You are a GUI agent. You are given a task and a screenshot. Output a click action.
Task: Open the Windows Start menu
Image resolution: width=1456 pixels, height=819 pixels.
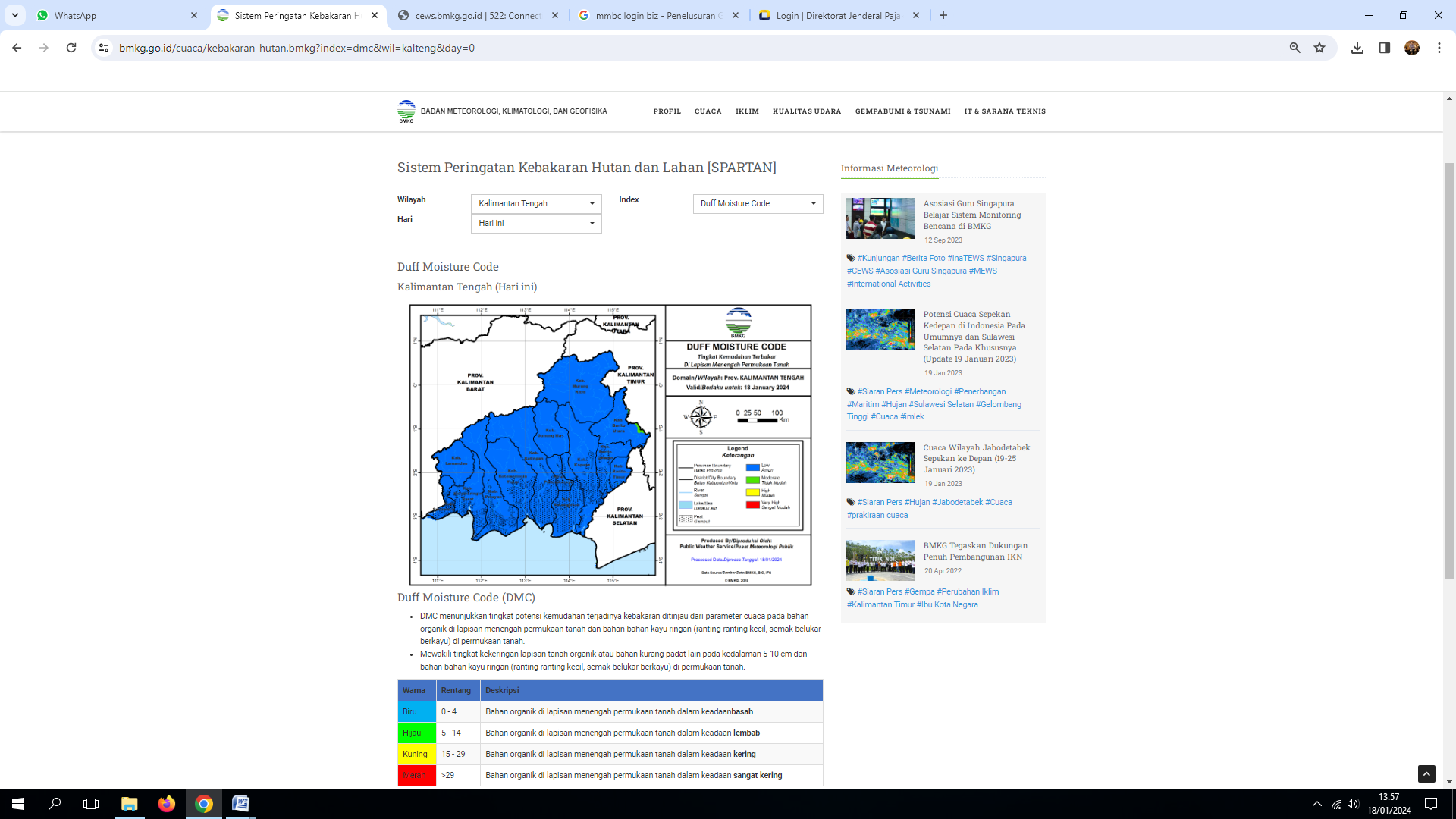[18, 804]
